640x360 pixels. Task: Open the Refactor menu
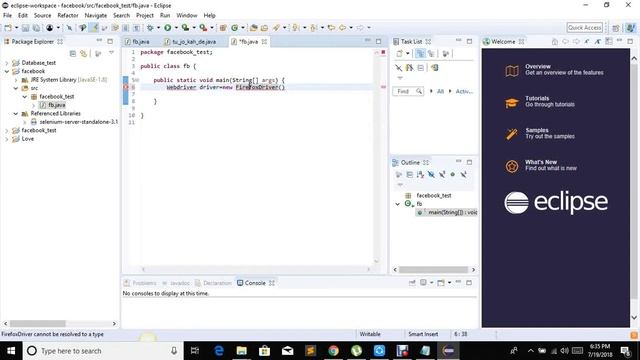tap(68, 16)
